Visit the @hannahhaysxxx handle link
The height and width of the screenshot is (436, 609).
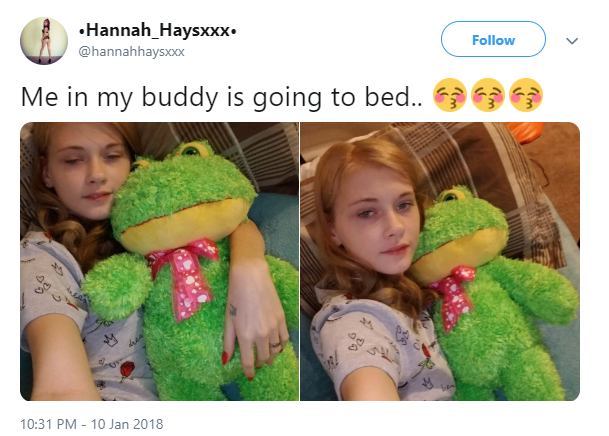[x=131, y=52]
